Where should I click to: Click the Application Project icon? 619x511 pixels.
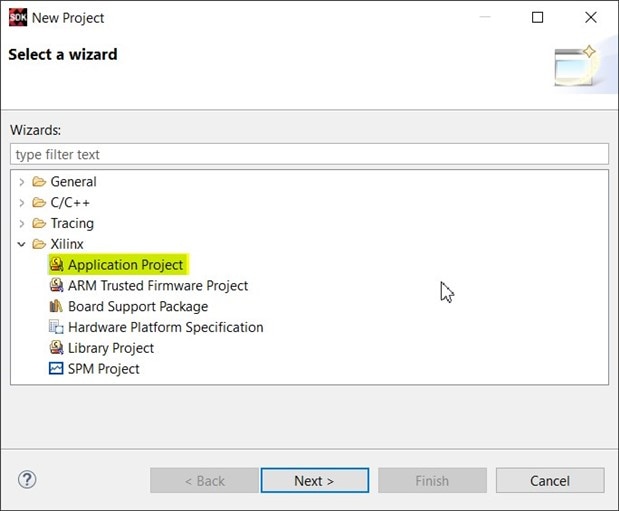(57, 265)
